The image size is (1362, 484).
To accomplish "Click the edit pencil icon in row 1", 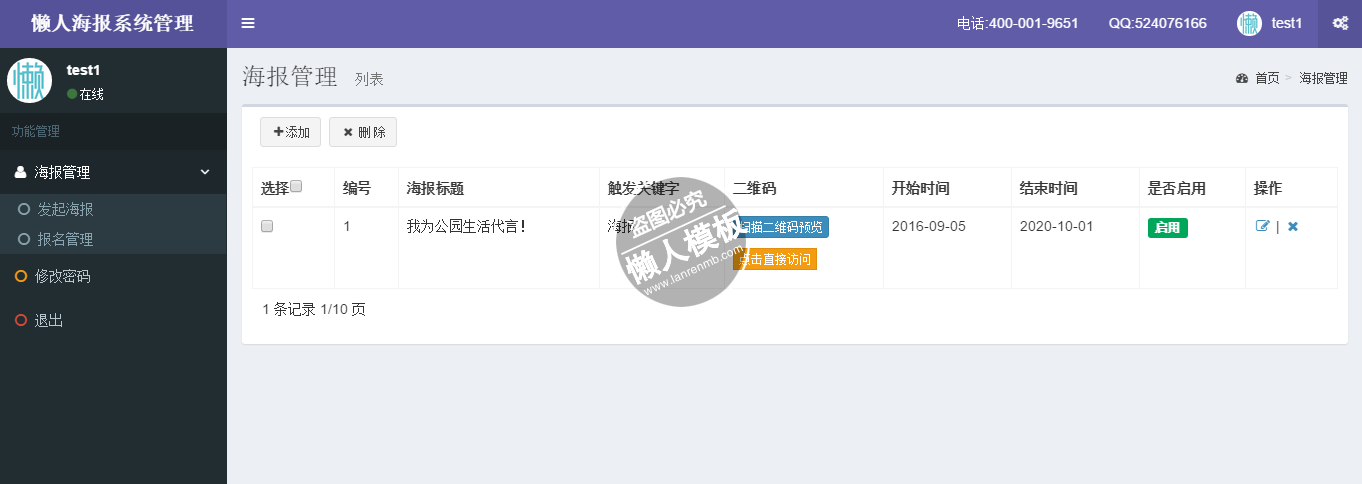I will (1263, 226).
